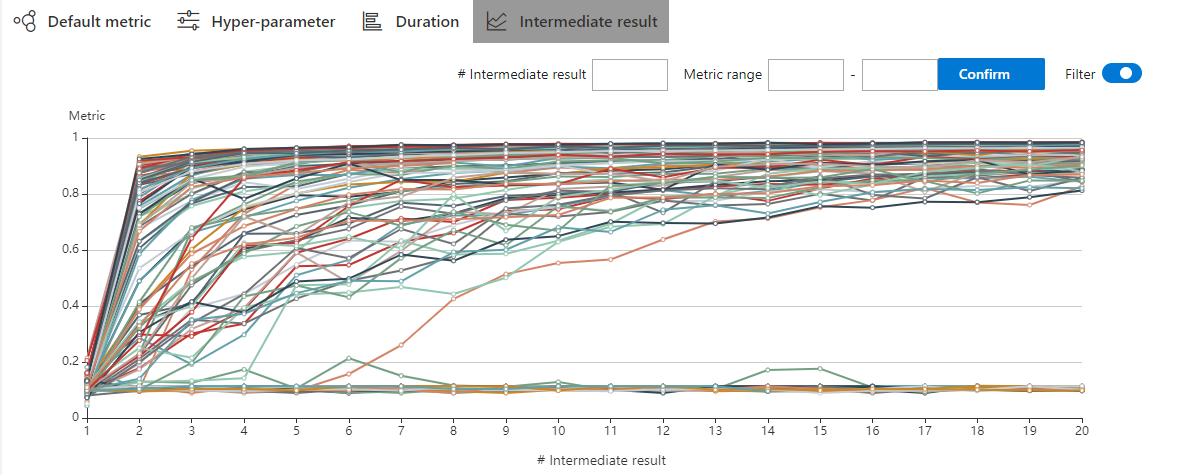Screen dimensions: 1180x475
Task: Switch to the Default metric tab
Action: pyautogui.click(x=99, y=21)
